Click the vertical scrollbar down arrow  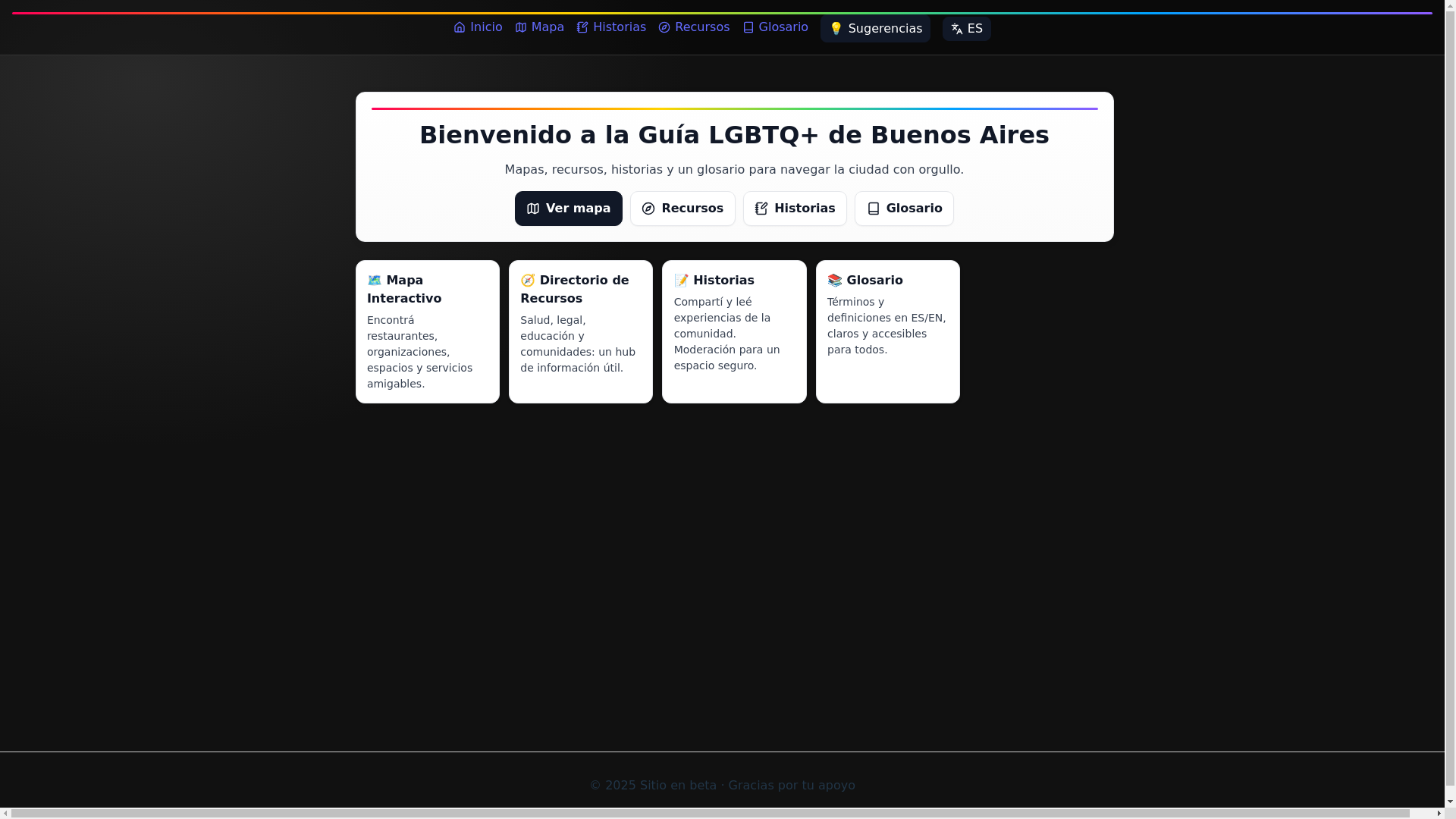[x=1450, y=802]
